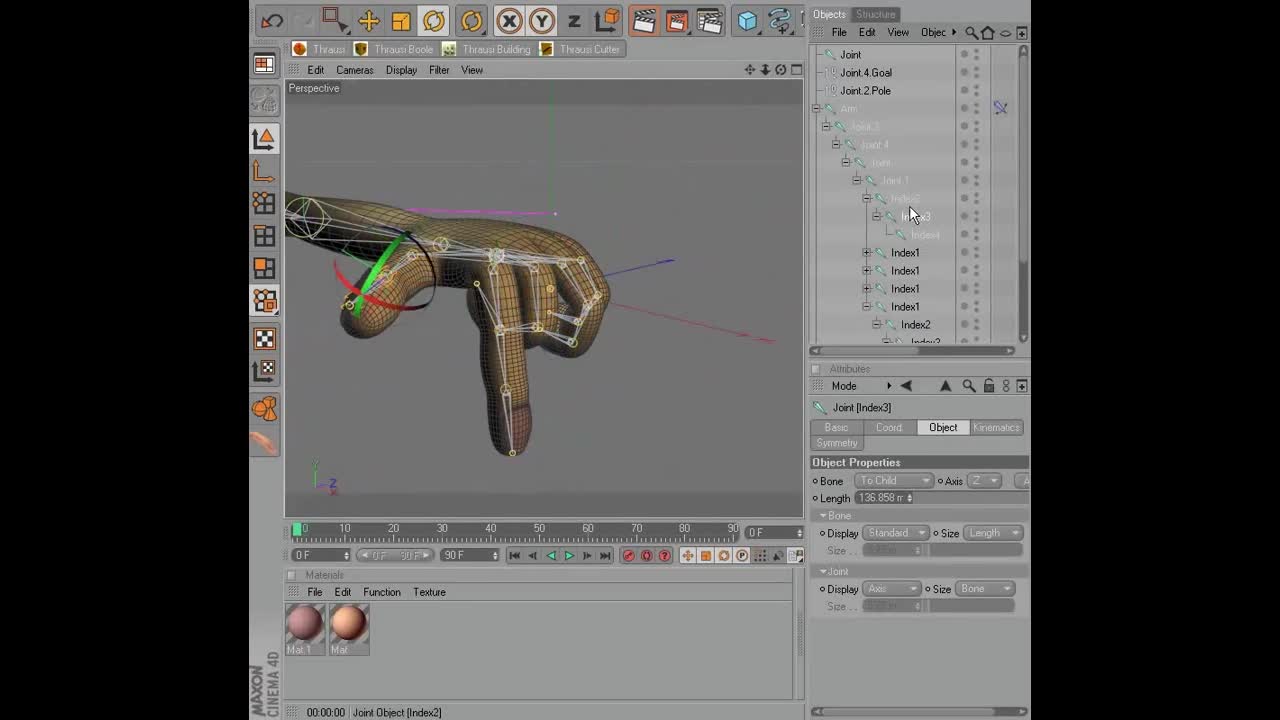Open the Materials Function menu

382,592
